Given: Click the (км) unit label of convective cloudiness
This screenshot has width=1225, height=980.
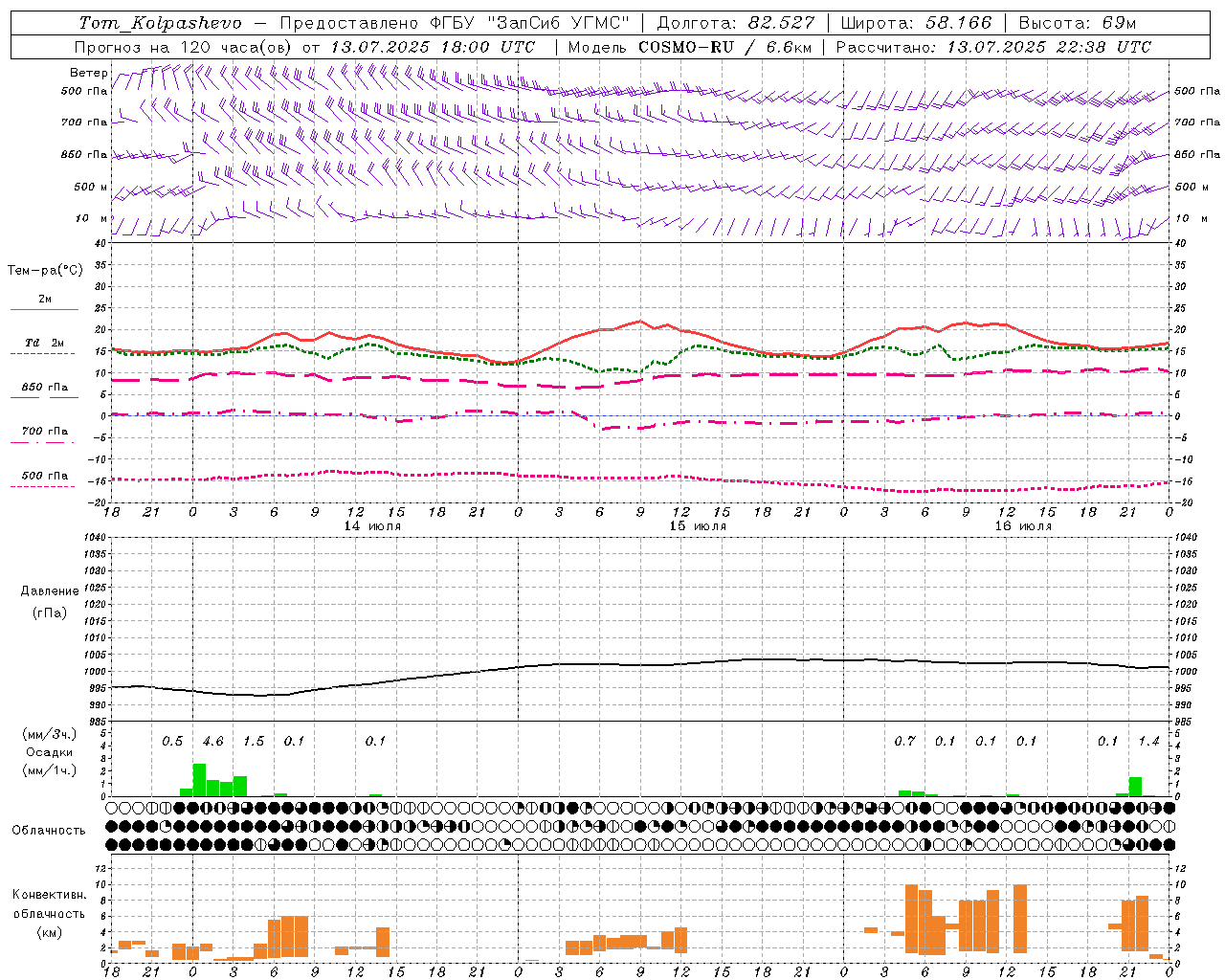Looking at the screenshot, I should pyautogui.click(x=50, y=932).
